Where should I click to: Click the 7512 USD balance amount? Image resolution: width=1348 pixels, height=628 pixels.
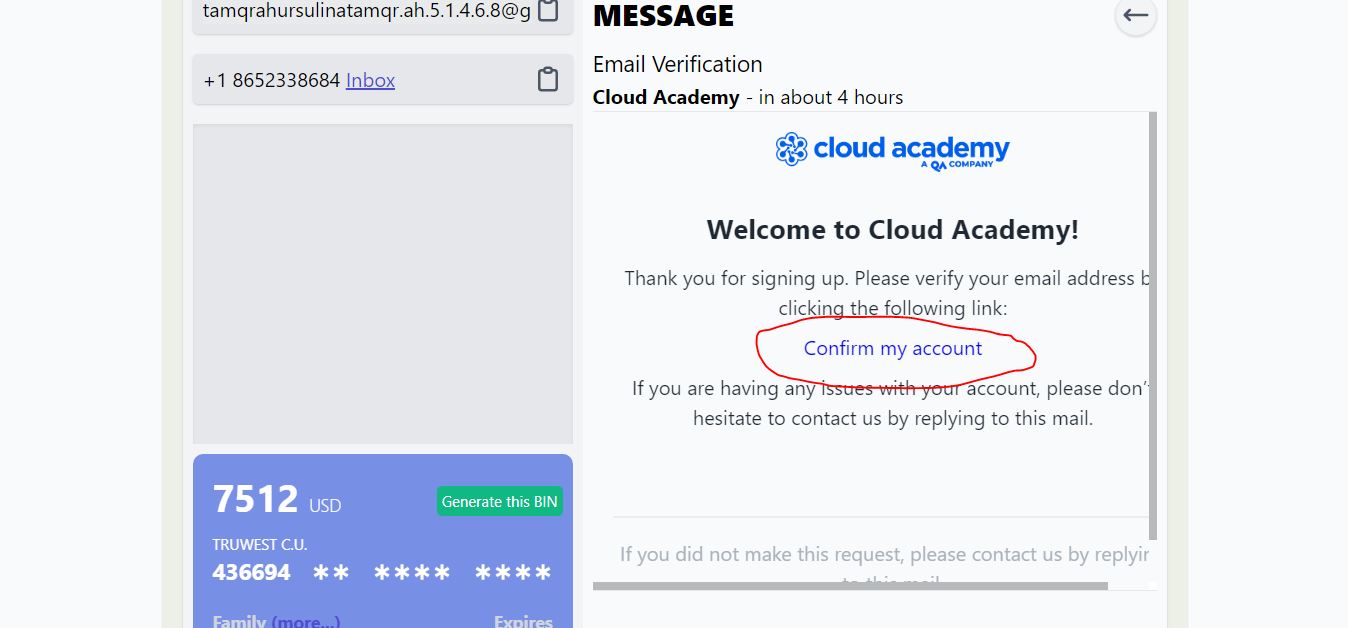point(277,499)
